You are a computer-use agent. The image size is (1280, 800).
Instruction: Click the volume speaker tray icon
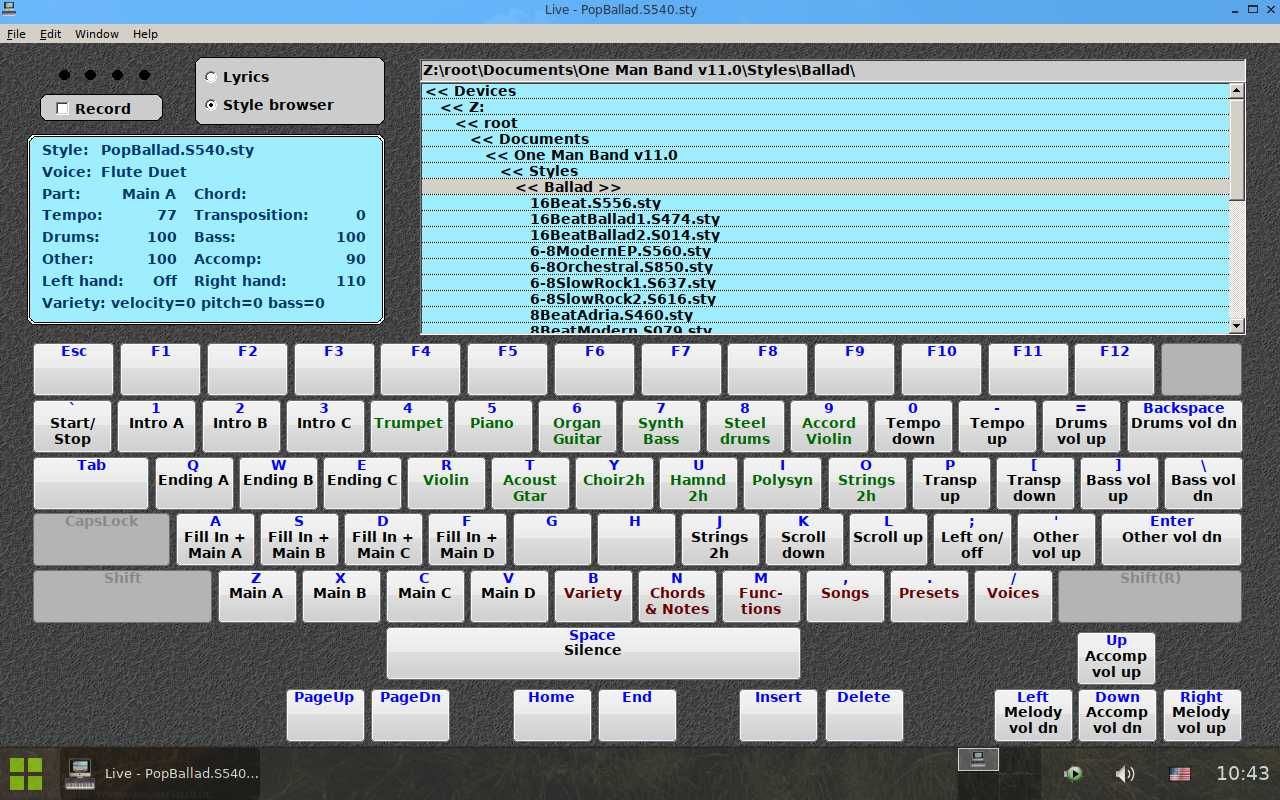pos(1125,773)
